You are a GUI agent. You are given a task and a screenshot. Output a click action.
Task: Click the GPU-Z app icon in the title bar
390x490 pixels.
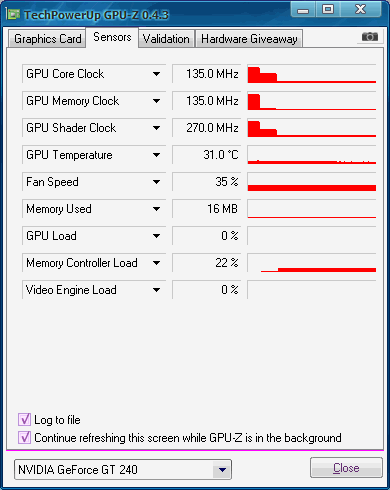(14, 14)
